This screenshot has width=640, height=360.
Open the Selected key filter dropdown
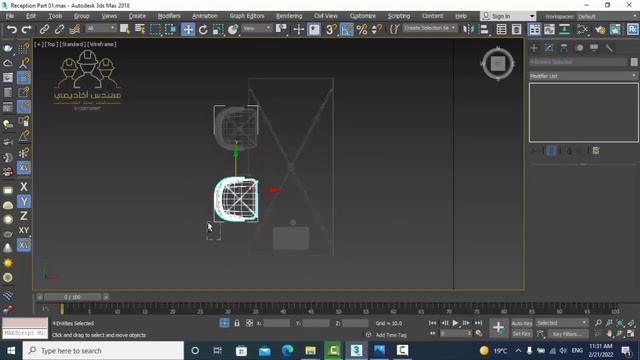point(562,323)
